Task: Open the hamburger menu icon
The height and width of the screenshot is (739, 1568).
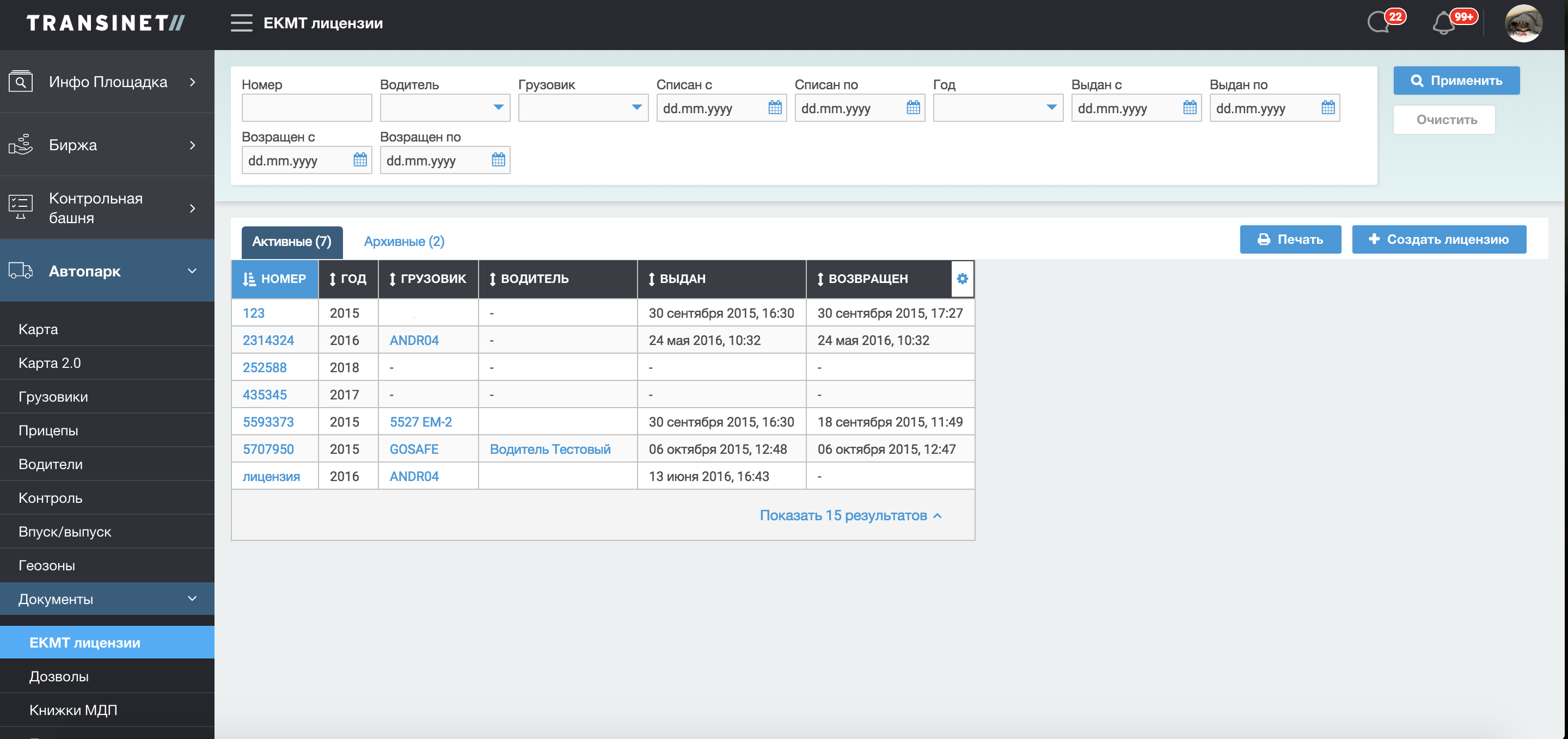Action: tap(241, 23)
